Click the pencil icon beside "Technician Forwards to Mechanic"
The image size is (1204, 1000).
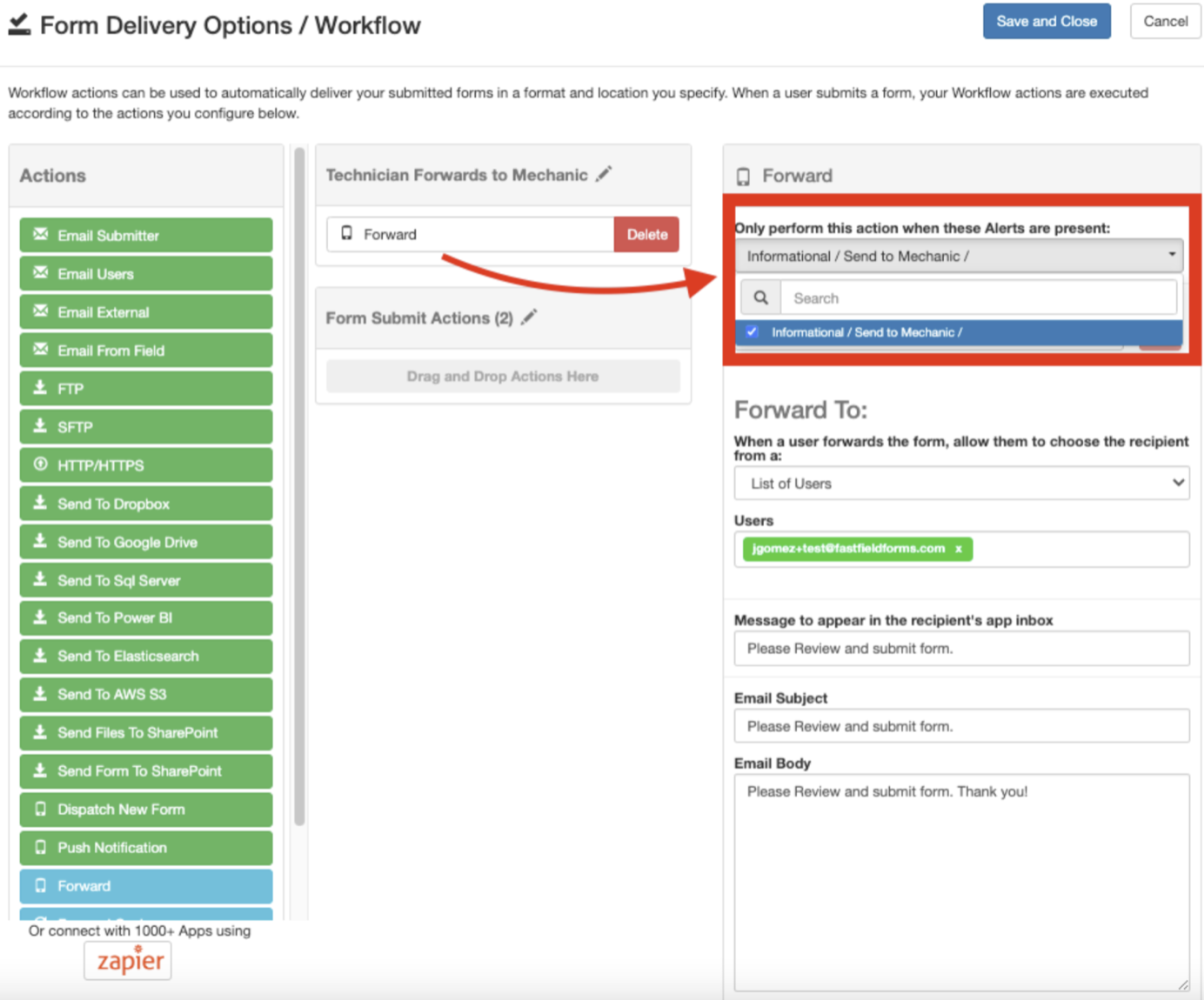[x=605, y=175]
